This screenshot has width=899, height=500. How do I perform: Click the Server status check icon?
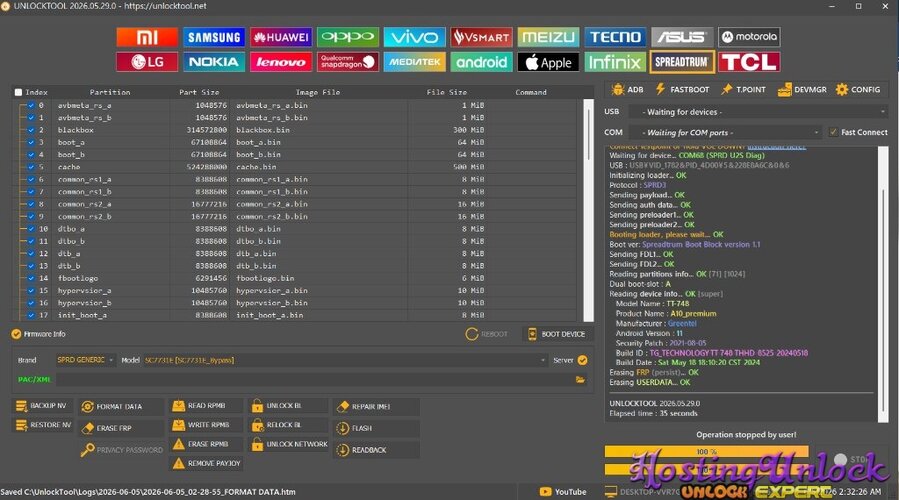(x=583, y=360)
